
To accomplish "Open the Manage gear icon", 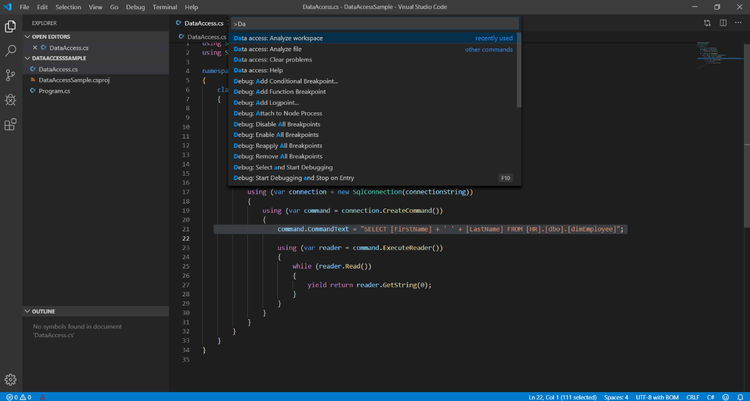I will (x=11, y=379).
